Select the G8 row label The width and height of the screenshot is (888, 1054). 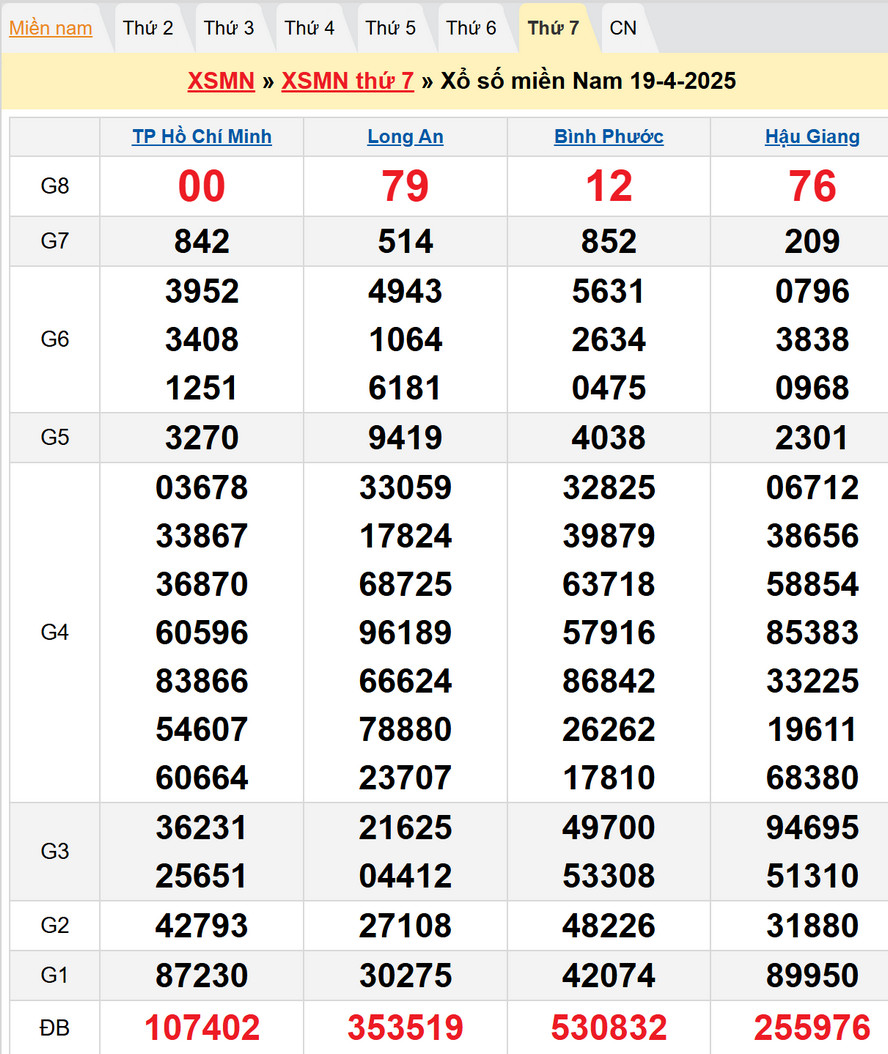click(x=55, y=186)
